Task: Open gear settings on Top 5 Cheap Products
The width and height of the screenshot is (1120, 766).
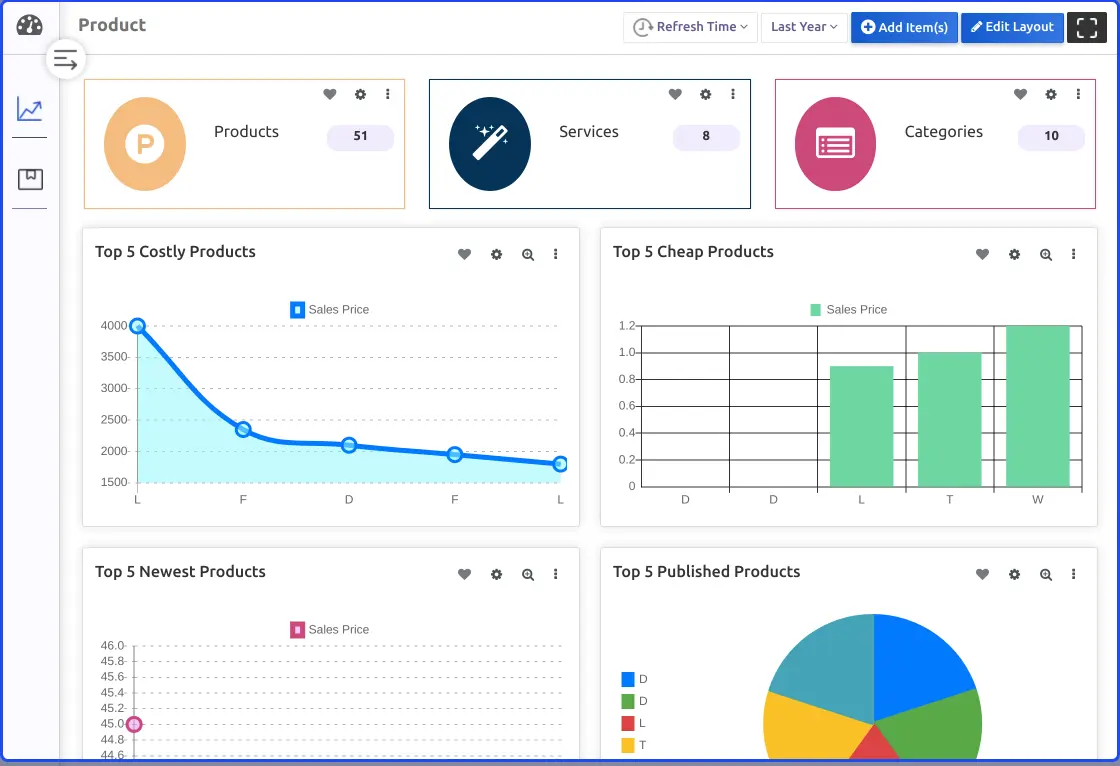Action: (1014, 255)
